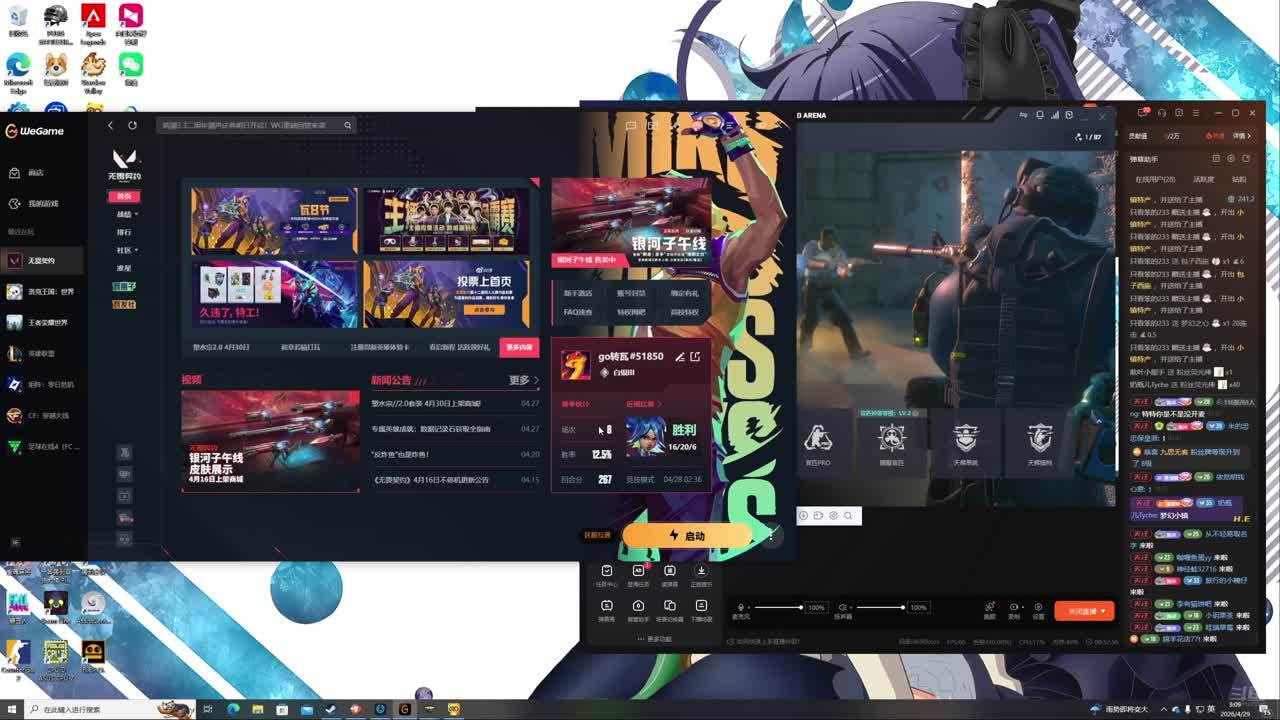Switch to 活跃度 tab in chat panel
Image resolution: width=1280 pixels, height=720 pixels.
[x=1203, y=179]
